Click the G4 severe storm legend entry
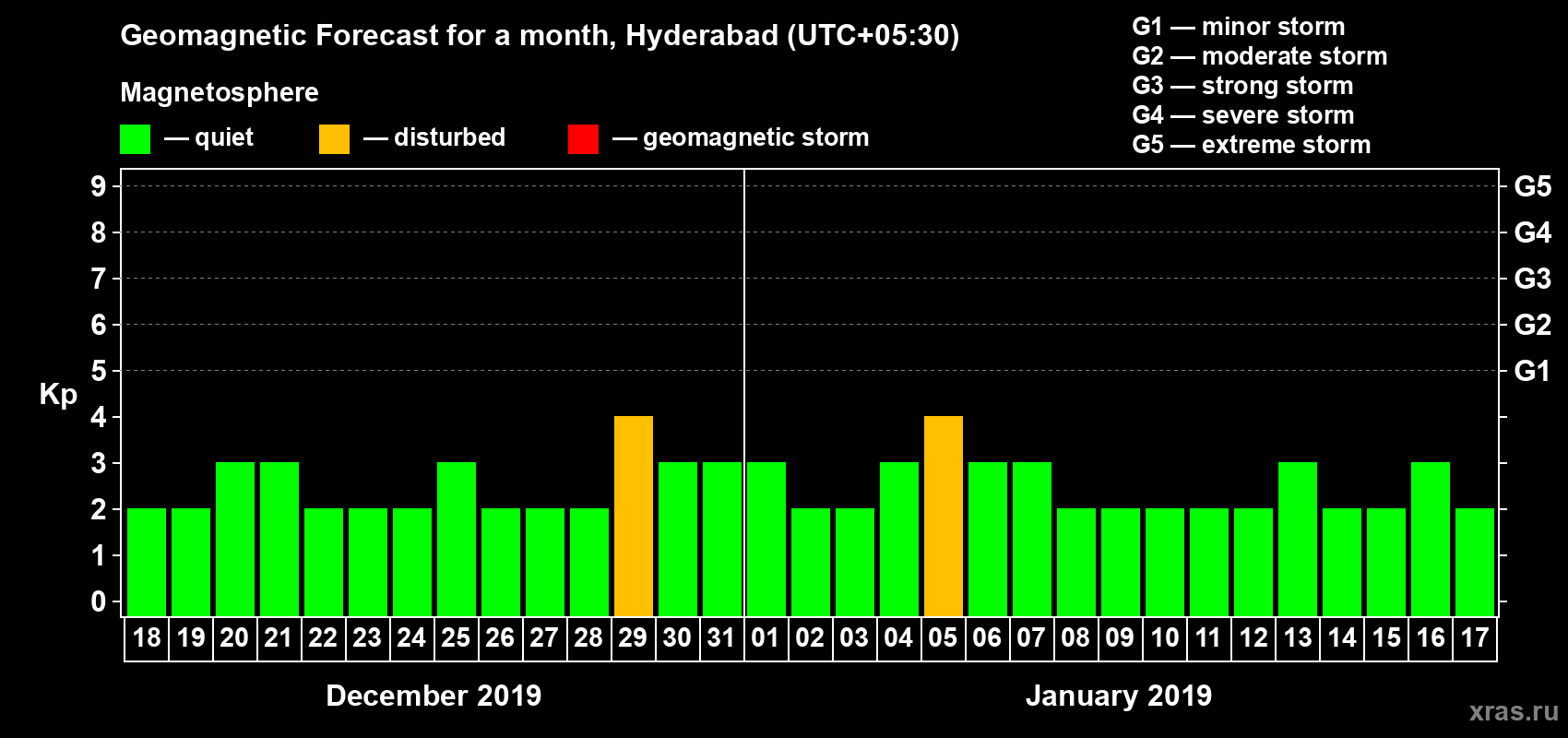Screen dimensions: 1568x738 coord(1243,115)
